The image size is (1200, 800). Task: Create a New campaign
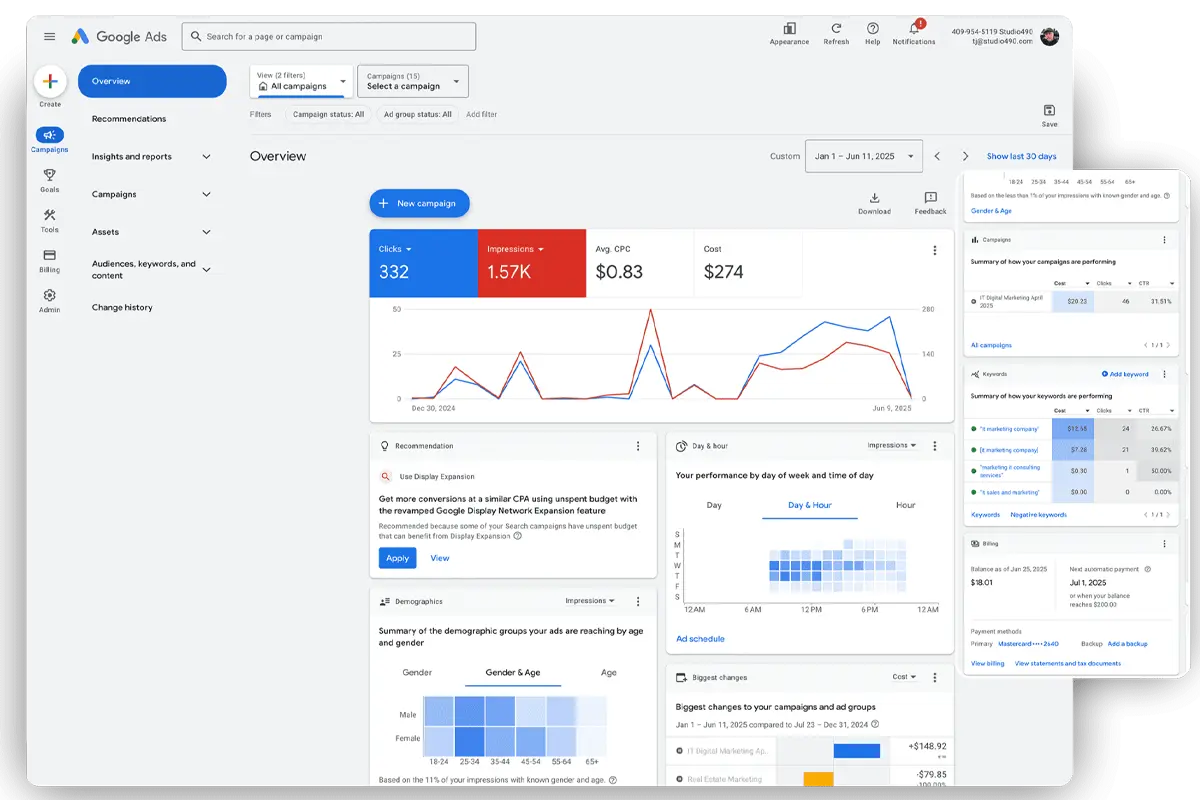(419, 202)
